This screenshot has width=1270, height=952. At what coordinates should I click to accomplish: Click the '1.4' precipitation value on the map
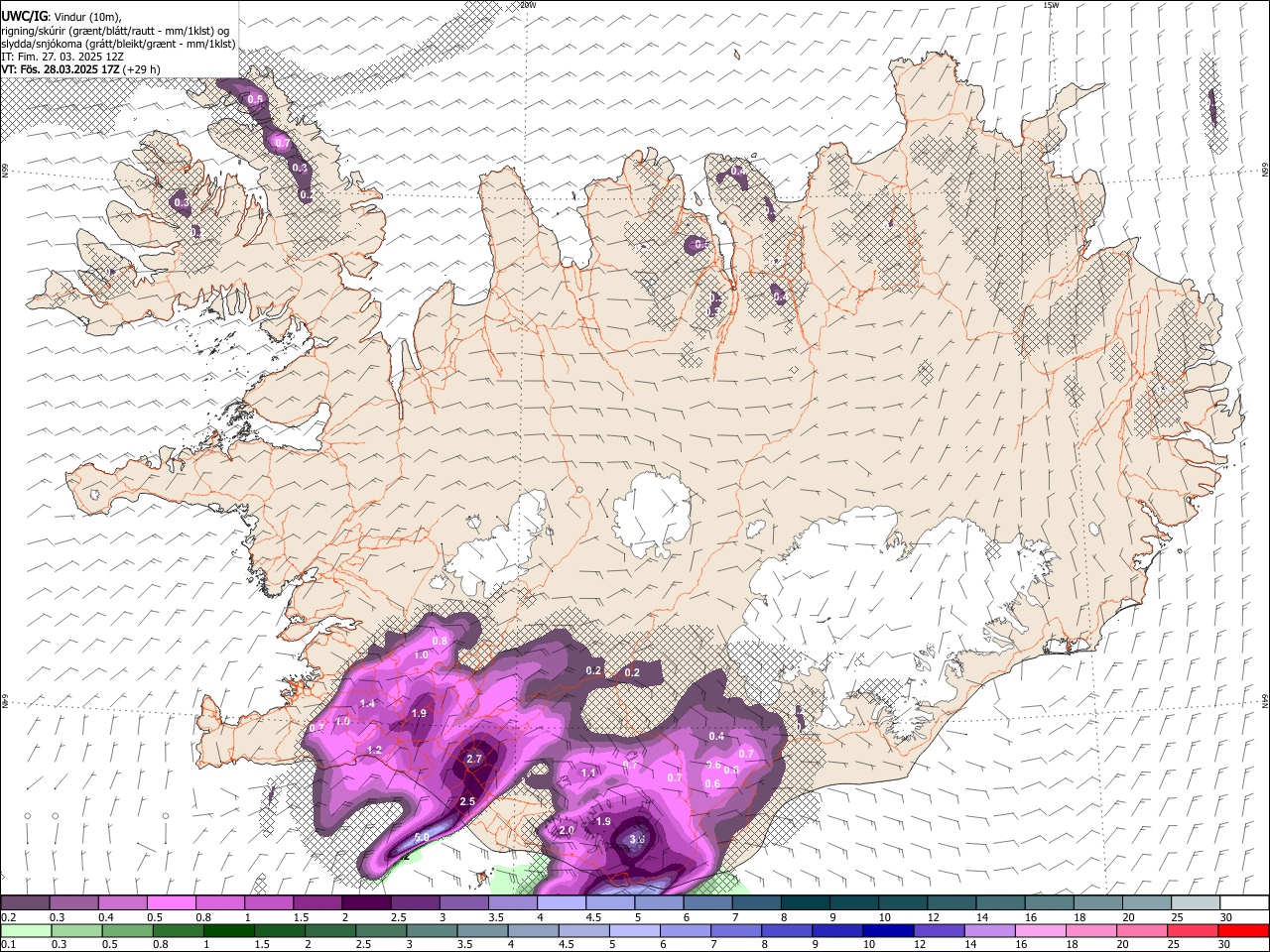pyautogui.click(x=367, y=703)
